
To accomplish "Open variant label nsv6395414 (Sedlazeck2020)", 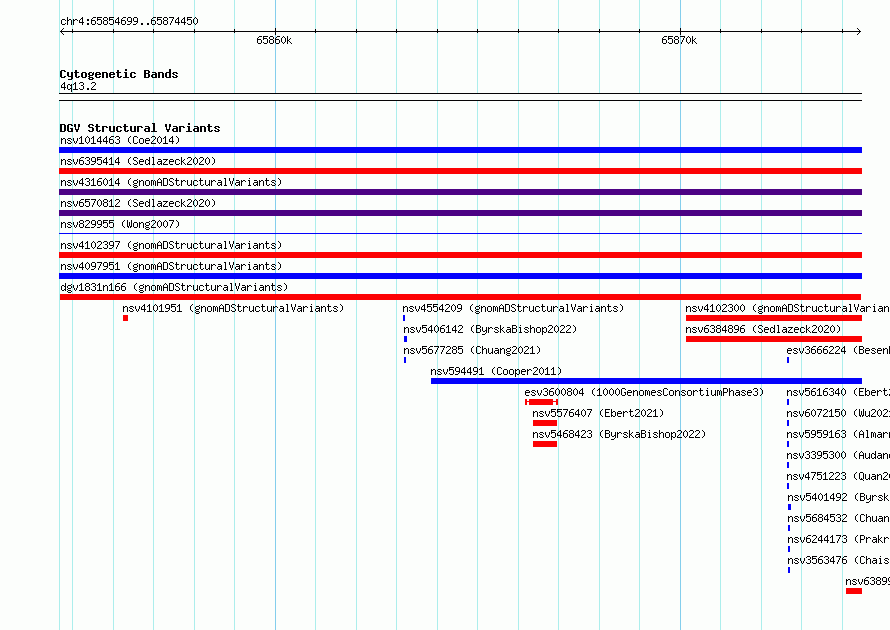I will pos(138,161).
